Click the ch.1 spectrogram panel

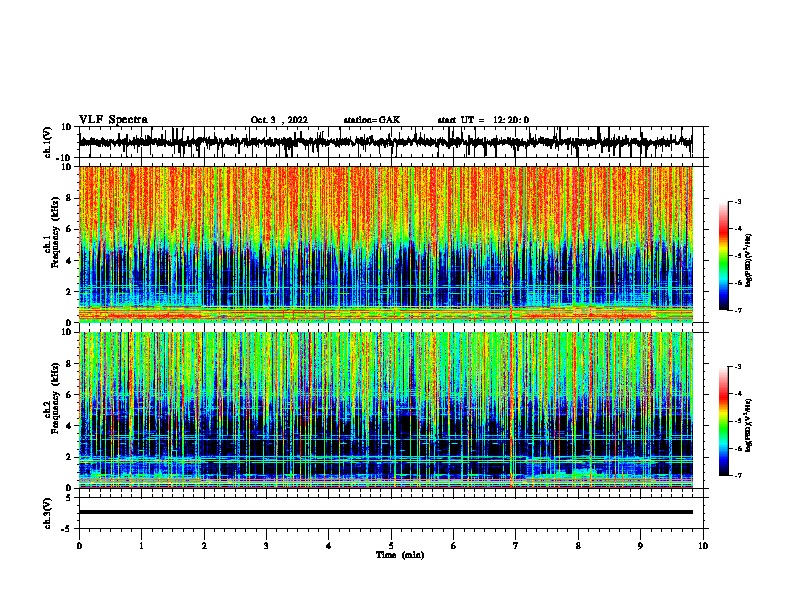pos(386,244)
